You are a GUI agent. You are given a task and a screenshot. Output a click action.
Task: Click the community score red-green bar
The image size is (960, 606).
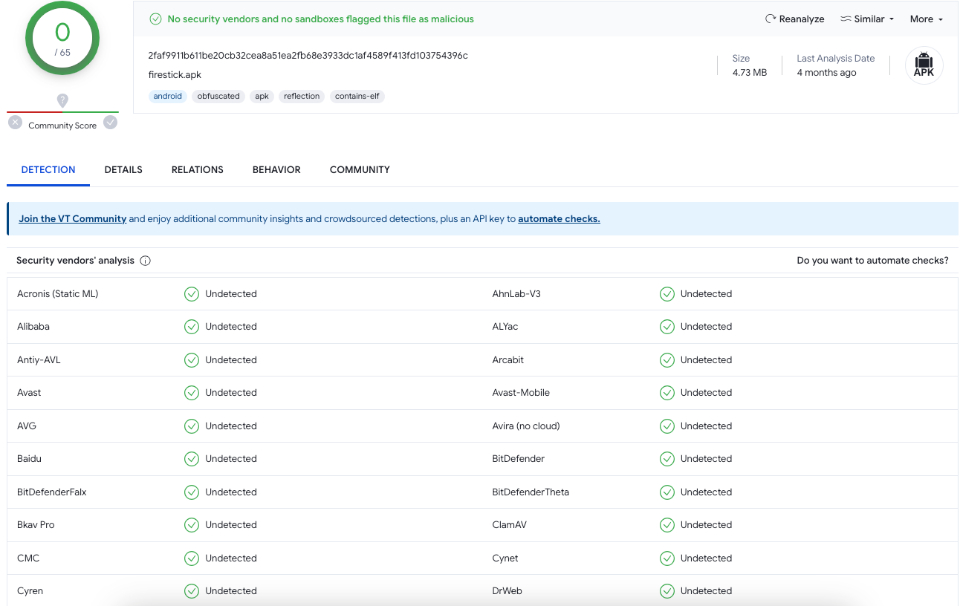coord(62,112)
